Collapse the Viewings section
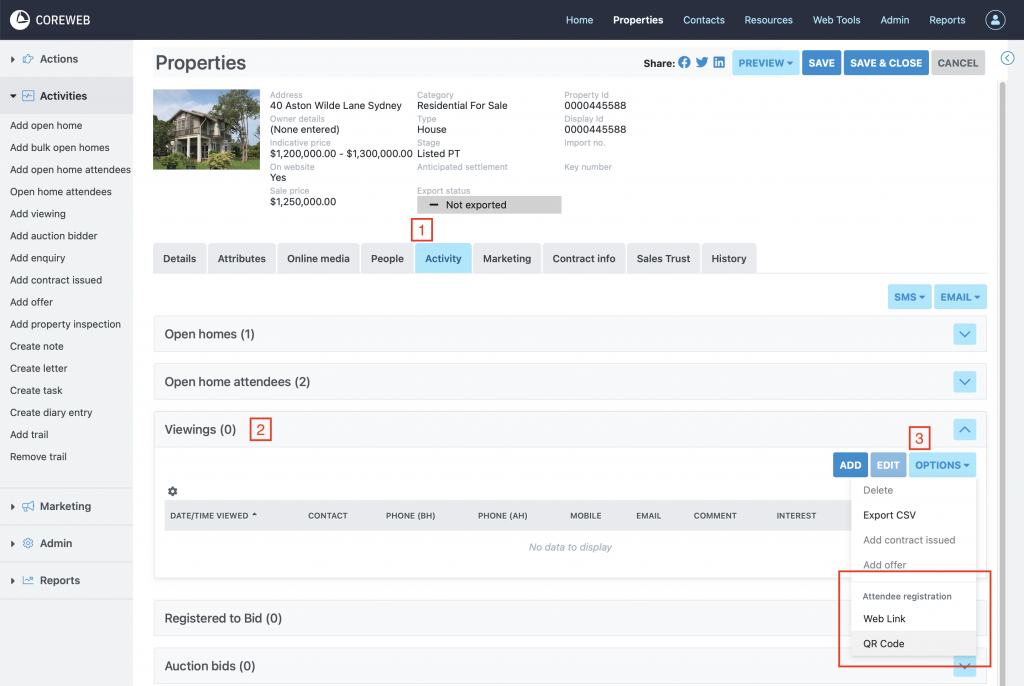 (964, 430)
